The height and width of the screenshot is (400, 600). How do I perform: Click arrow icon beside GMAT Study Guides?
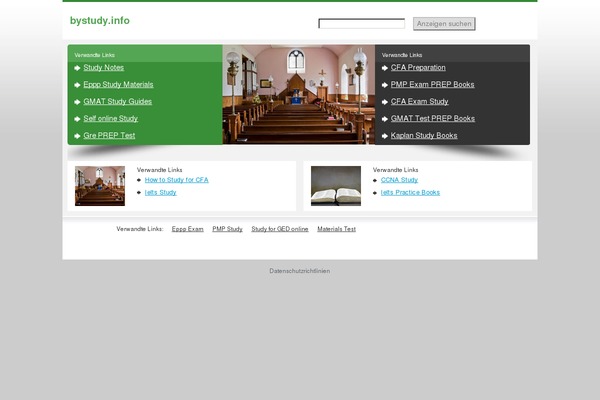pos(77,102)
